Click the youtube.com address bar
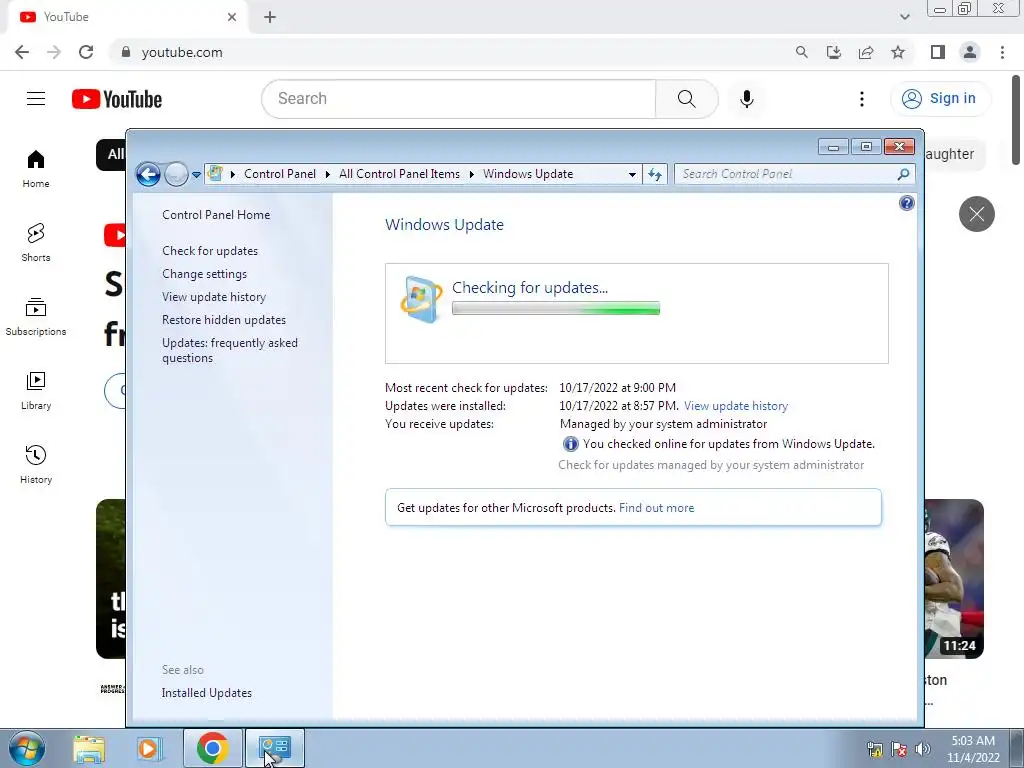 (x=451, y=52)
